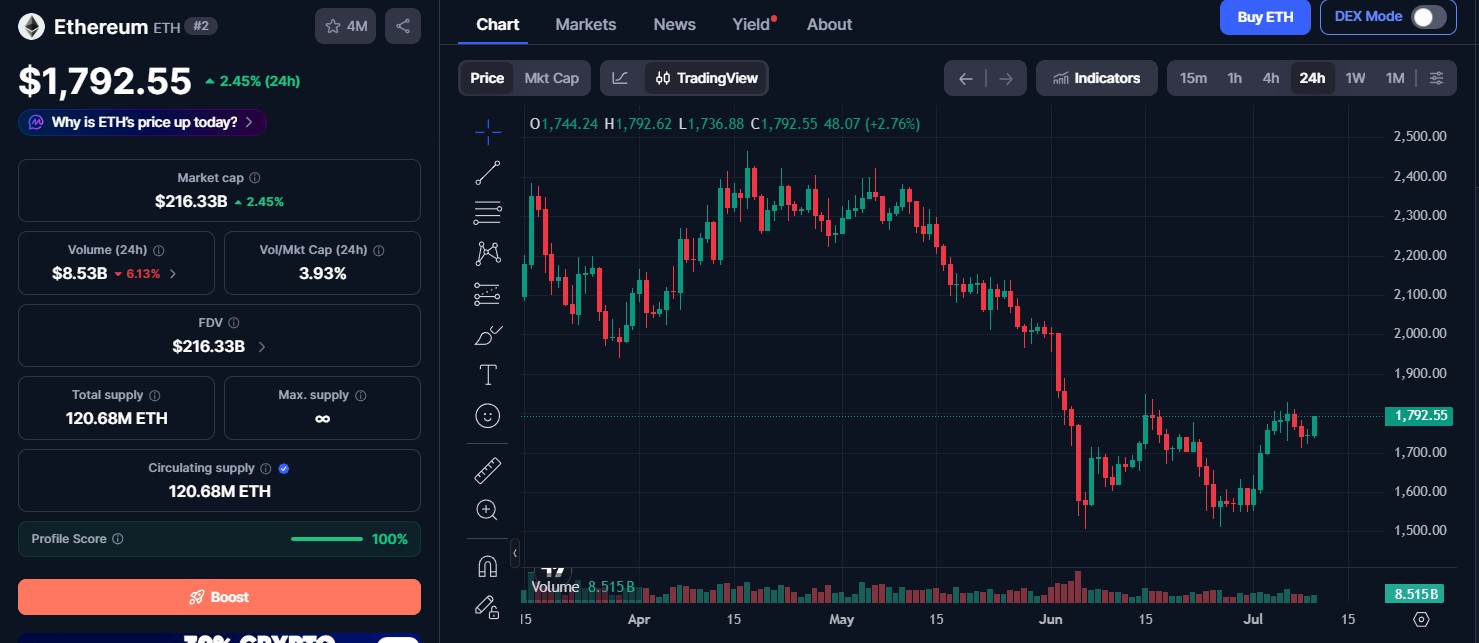Click the 1,792.55 price label on axis
The image size is (1479, 643).
point(1419,416)
